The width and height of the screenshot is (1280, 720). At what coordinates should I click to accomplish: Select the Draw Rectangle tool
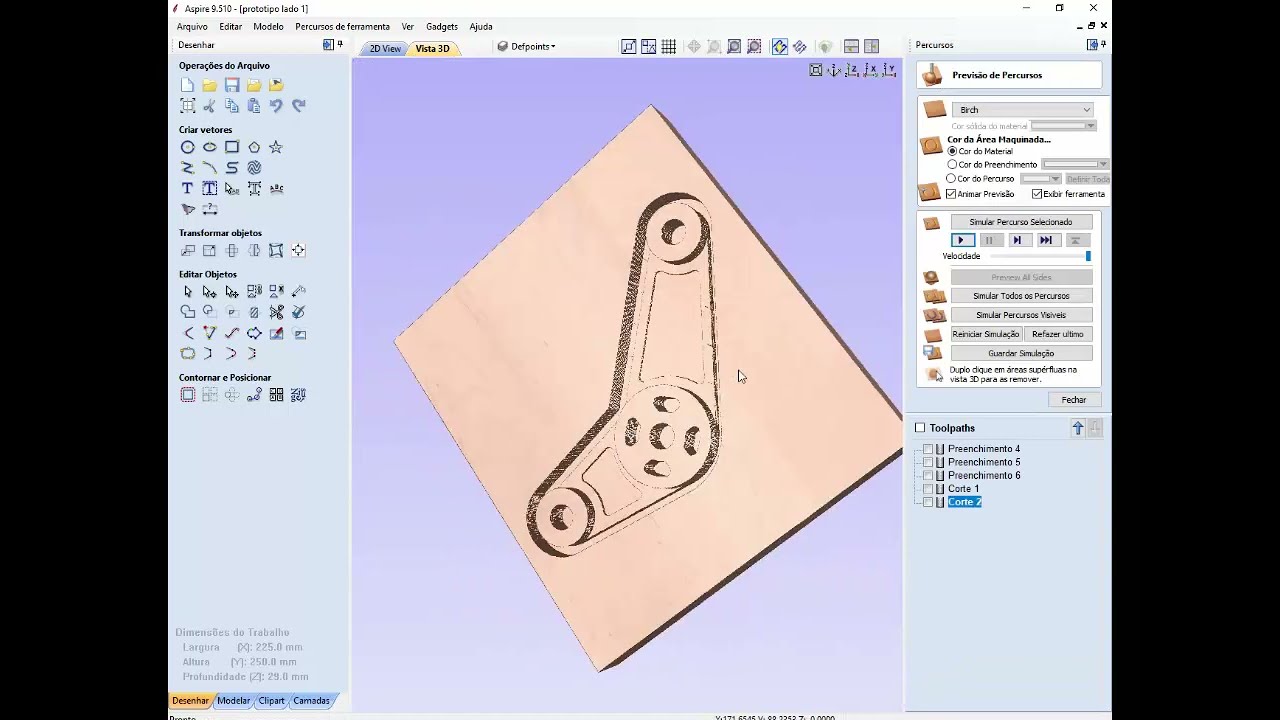click(x=231, y=147)
